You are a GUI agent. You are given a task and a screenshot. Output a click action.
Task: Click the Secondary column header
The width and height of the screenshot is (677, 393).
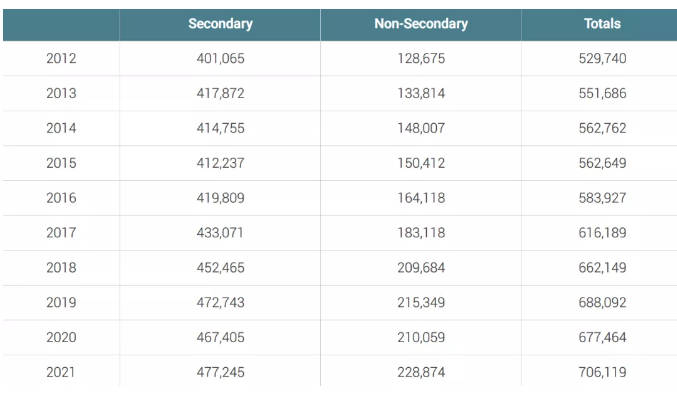(x=220, y=24)
